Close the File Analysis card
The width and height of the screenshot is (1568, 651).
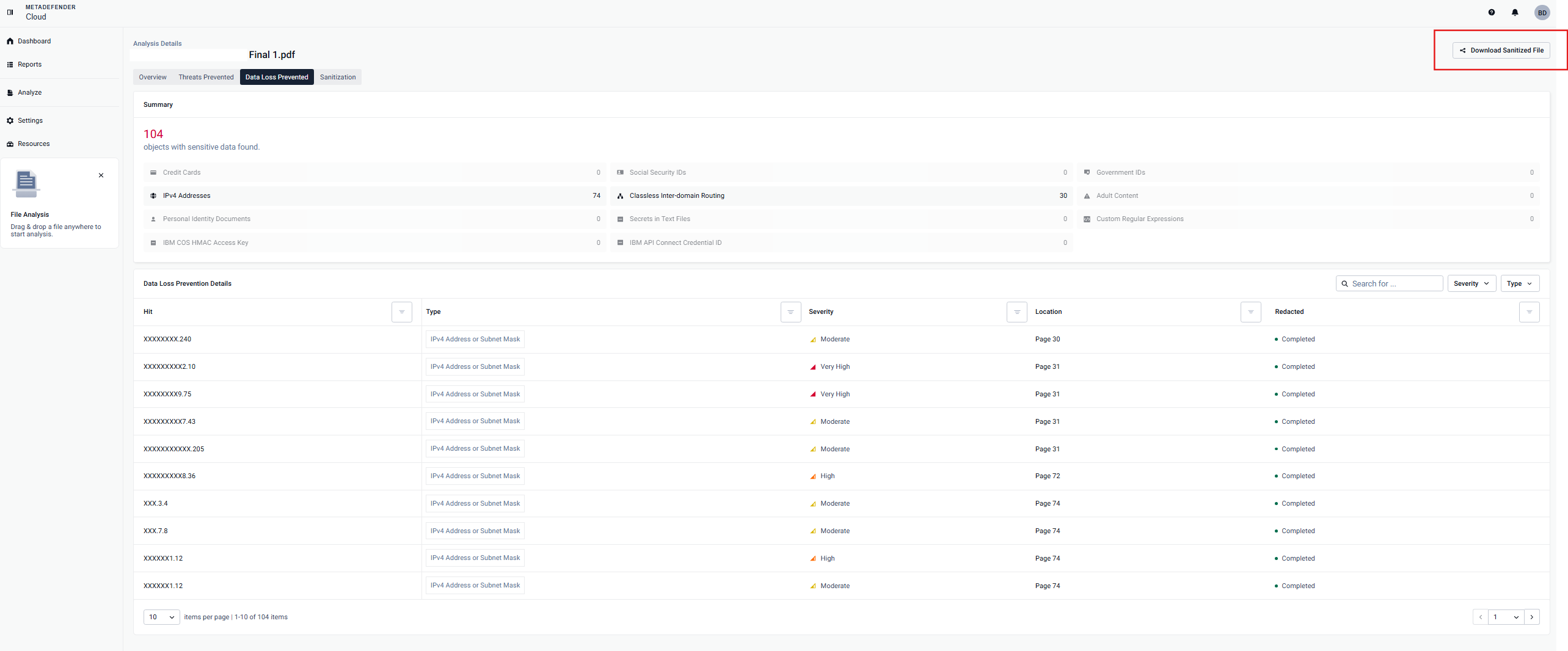pyautogui.click(x=101, y=175)
